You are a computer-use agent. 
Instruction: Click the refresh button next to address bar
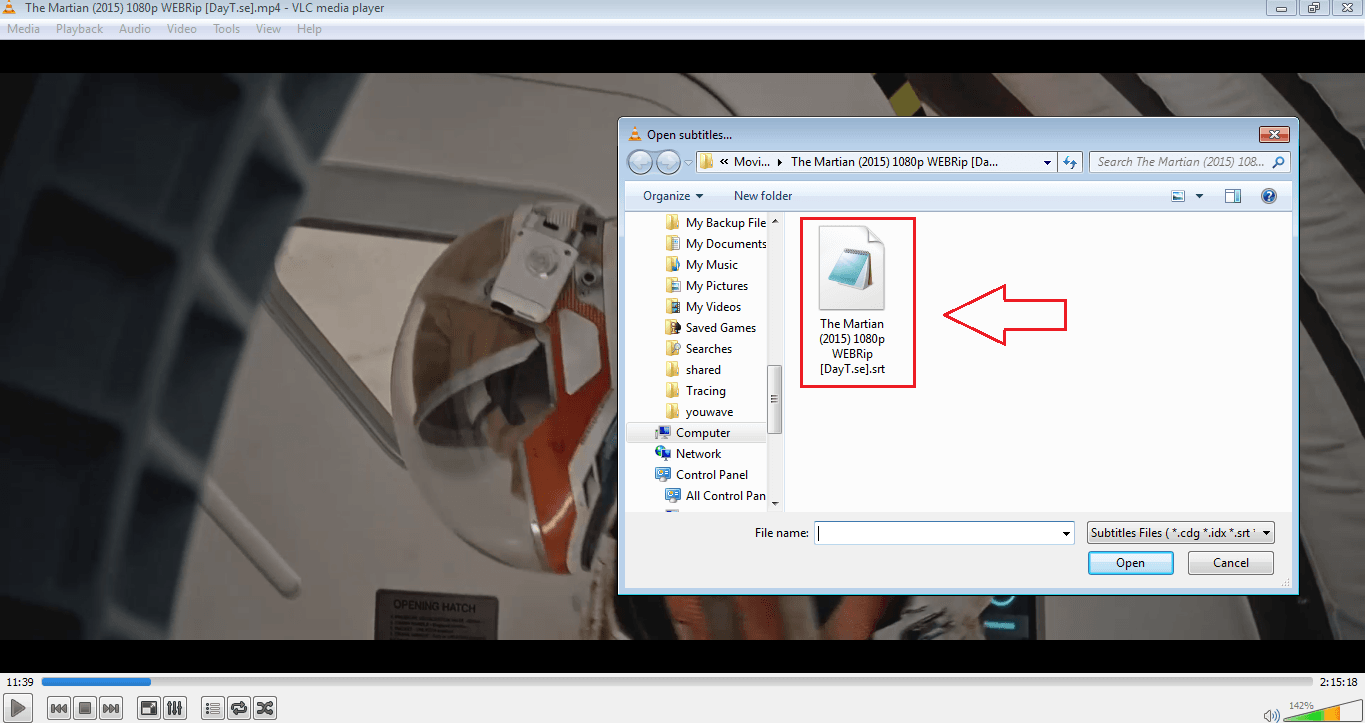point(1070,162)
